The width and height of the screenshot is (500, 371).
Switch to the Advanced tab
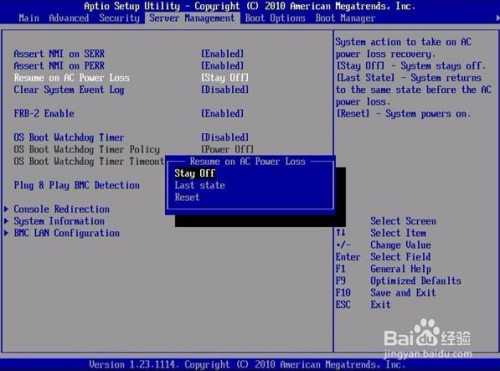pos(69,18)
